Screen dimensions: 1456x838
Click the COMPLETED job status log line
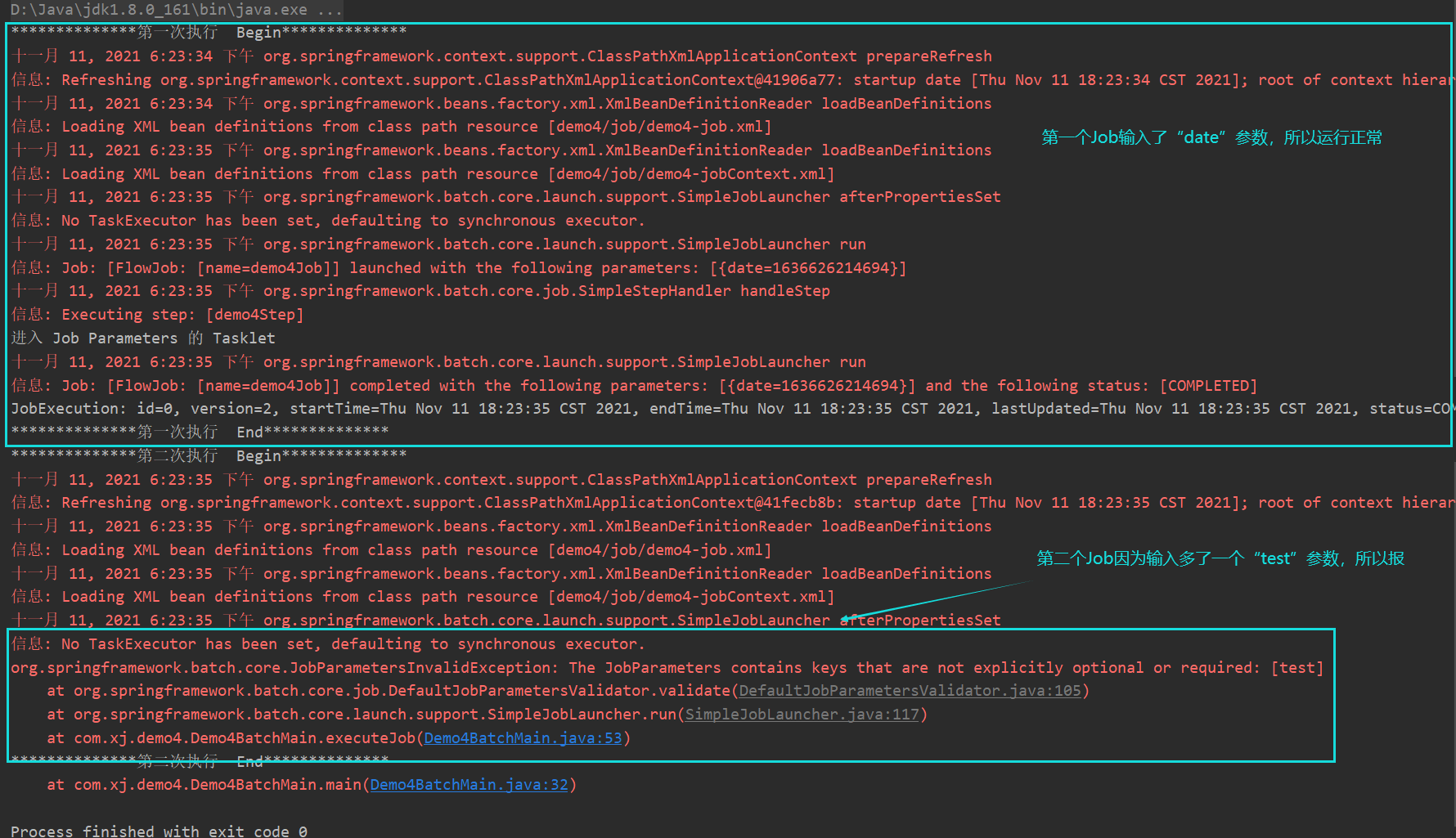tap(634, 385)
